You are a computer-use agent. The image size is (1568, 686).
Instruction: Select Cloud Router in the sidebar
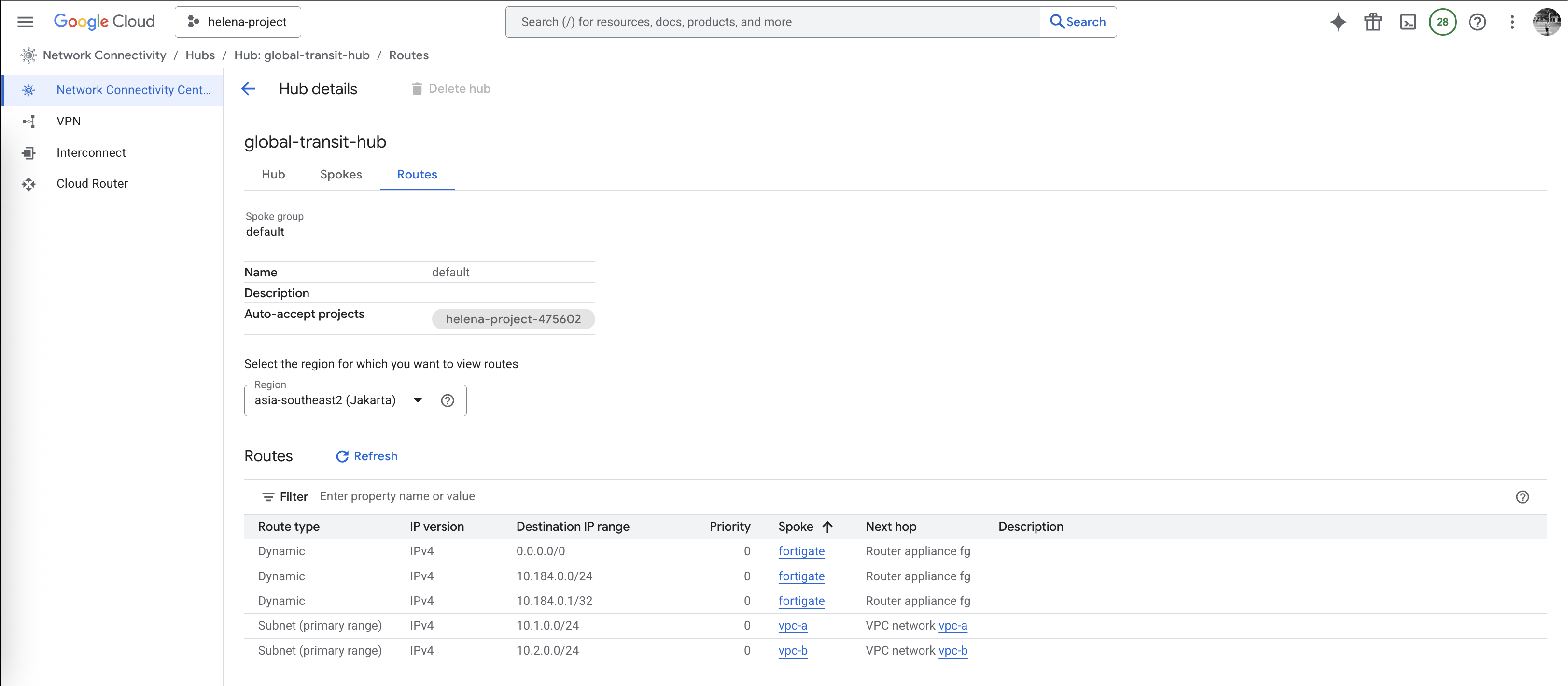click(x=92, y=184)
